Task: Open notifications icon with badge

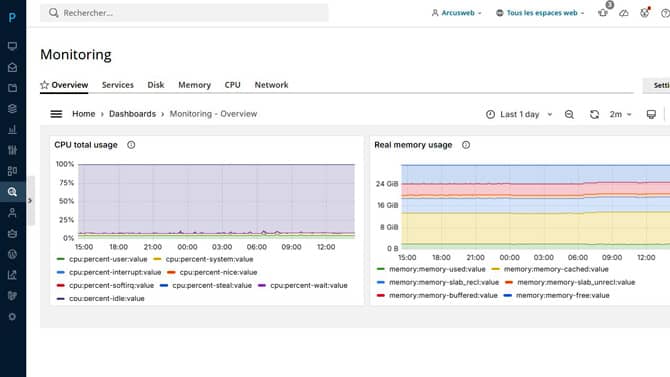Action: tap(603, 13)
